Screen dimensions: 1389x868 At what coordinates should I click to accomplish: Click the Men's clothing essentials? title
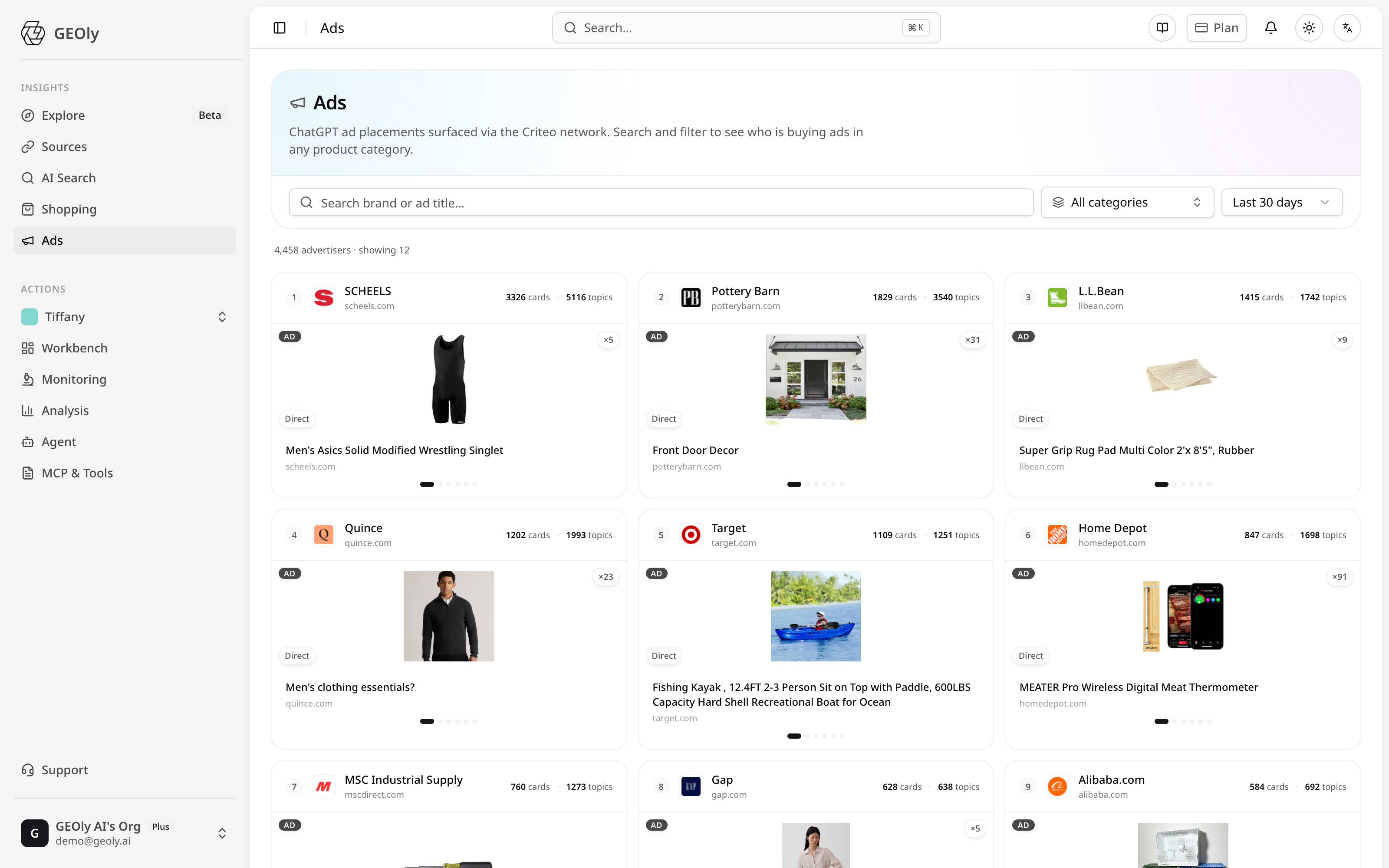pyautogui.click(x=350, y=687)
